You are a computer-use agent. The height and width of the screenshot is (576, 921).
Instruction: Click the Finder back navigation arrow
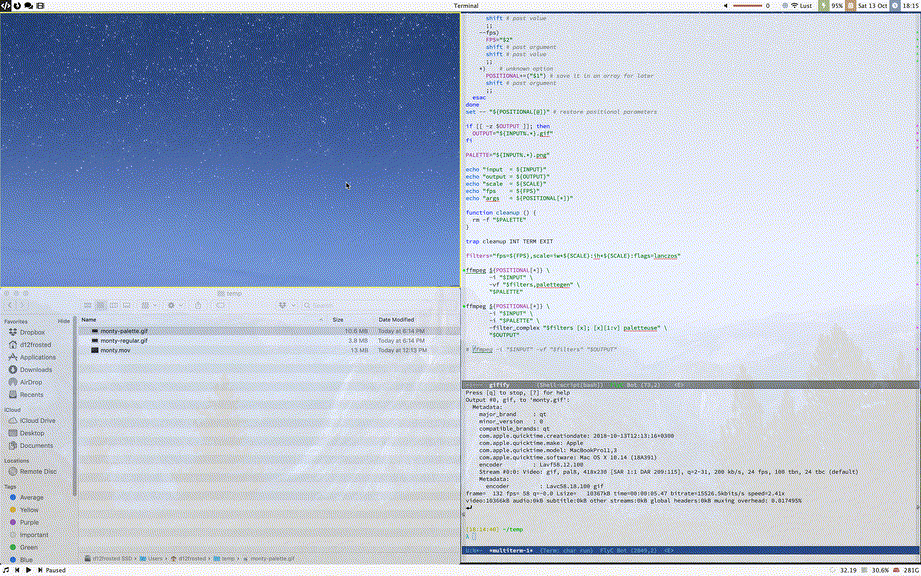click(11, 305)
